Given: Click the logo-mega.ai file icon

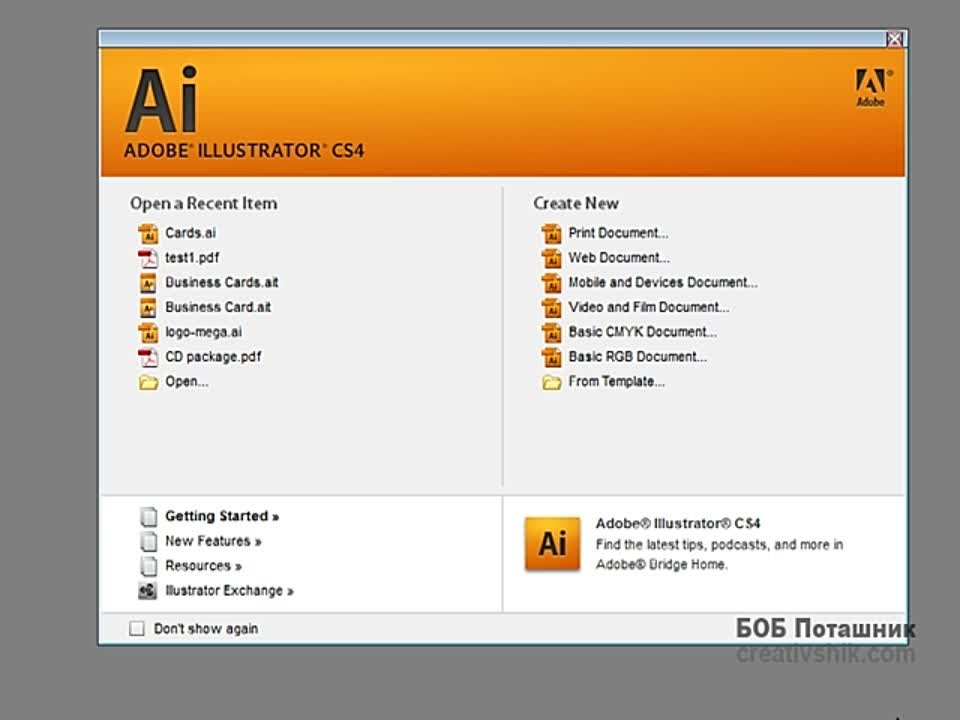Looking at the screenshot, I should click(x=149, y=332).
